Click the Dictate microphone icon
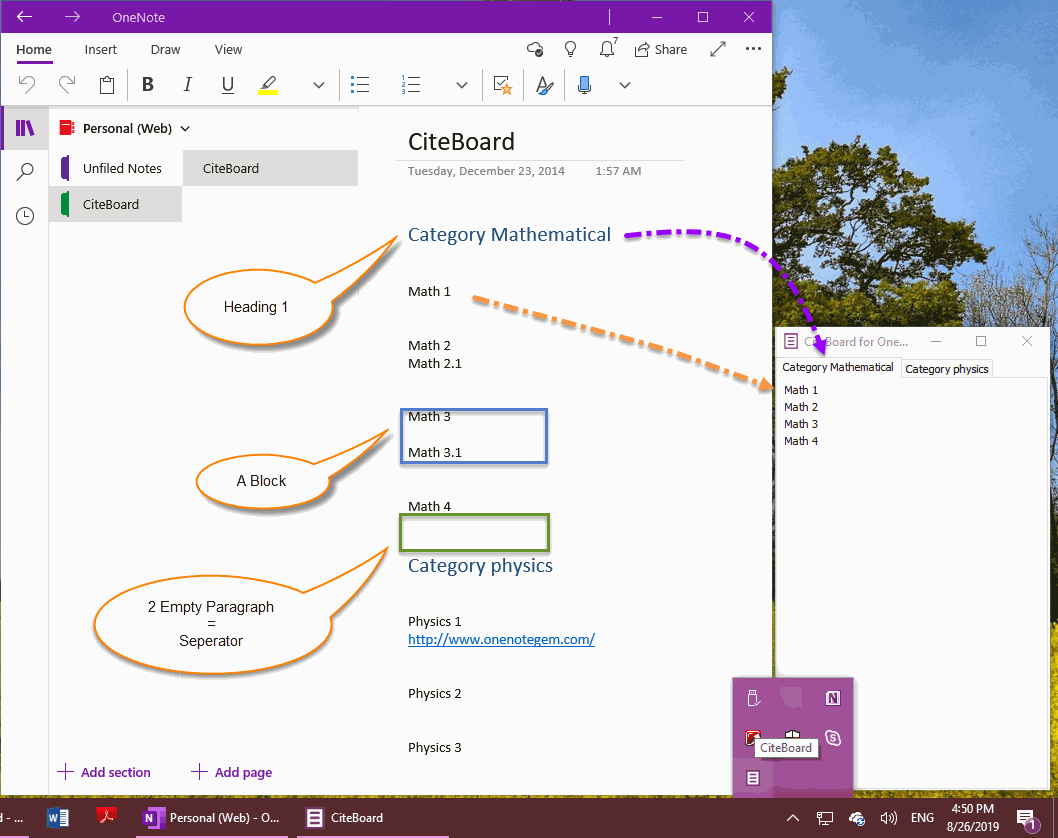The width and height of the screenshot is (1058, 838). click(x=584, y=85)
